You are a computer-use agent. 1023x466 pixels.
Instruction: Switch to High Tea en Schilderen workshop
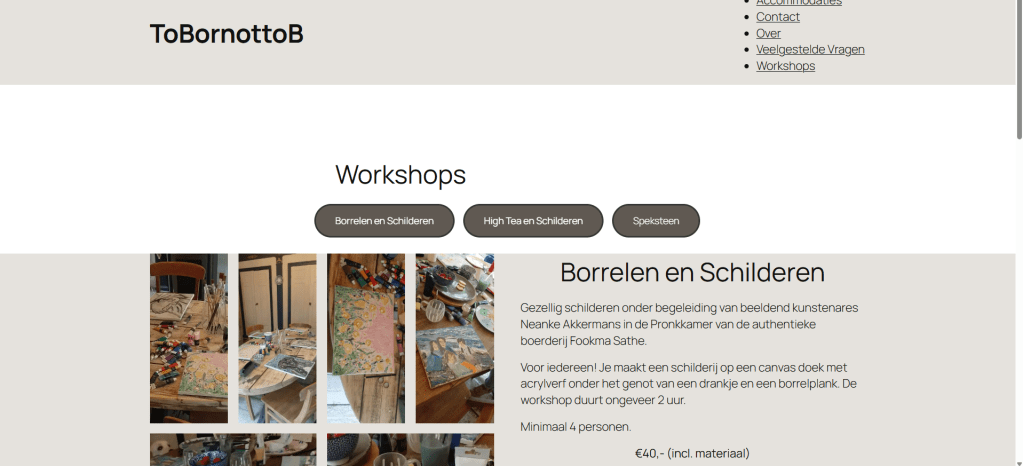coord(533,221)
